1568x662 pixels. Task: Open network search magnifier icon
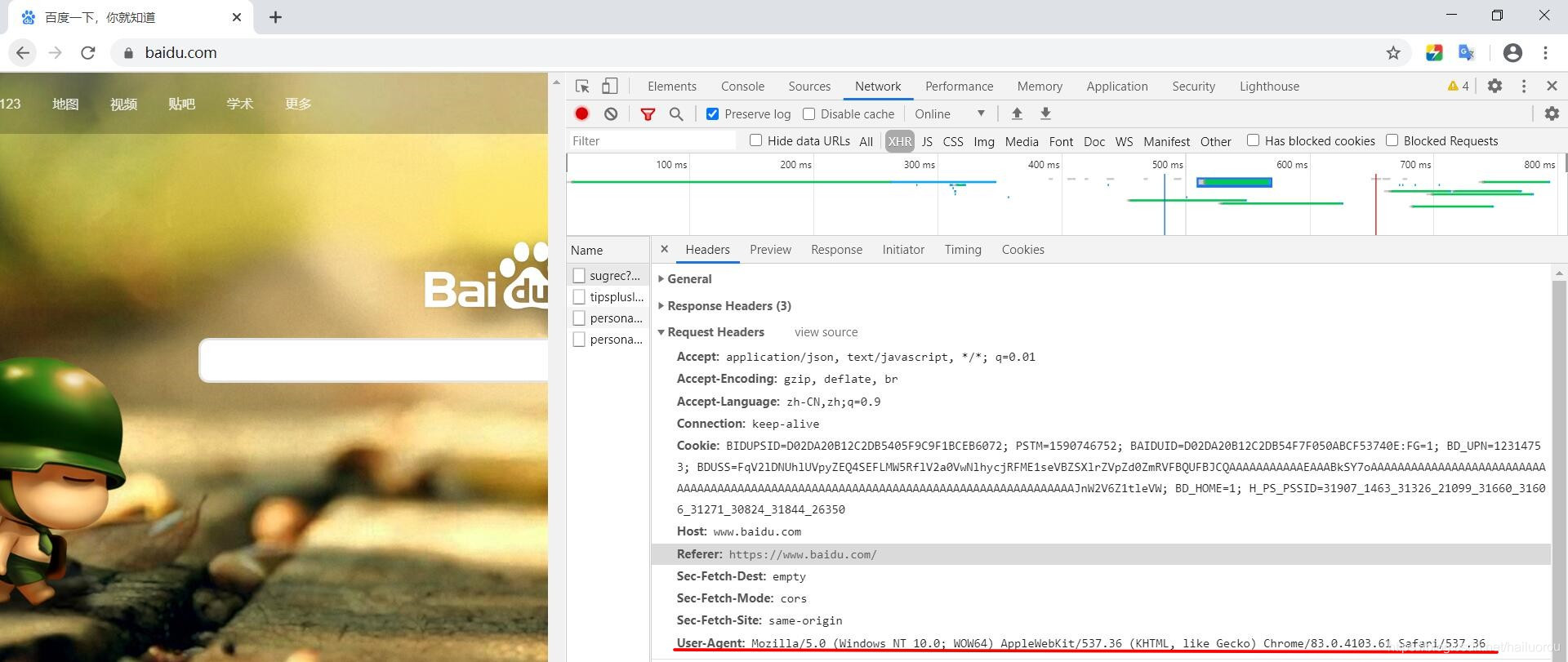click(676, 114)
